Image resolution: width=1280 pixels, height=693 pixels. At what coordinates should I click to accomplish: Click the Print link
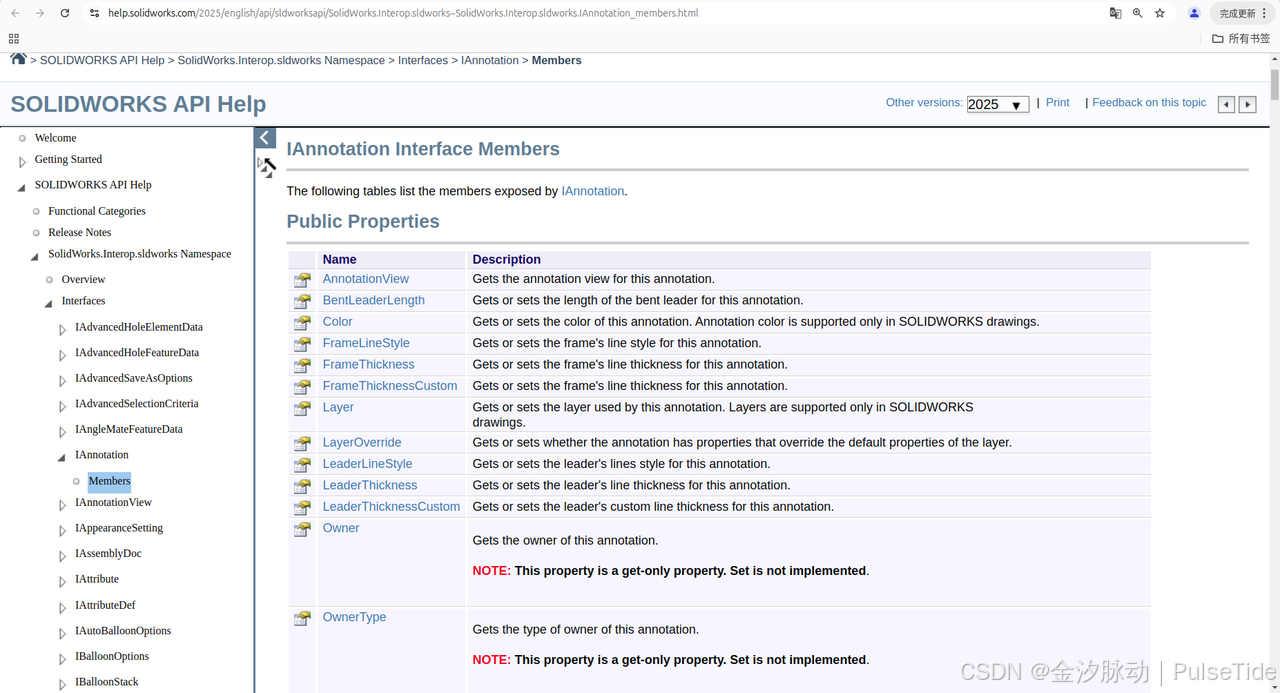pyautogui.click(x=1058, y=103)
